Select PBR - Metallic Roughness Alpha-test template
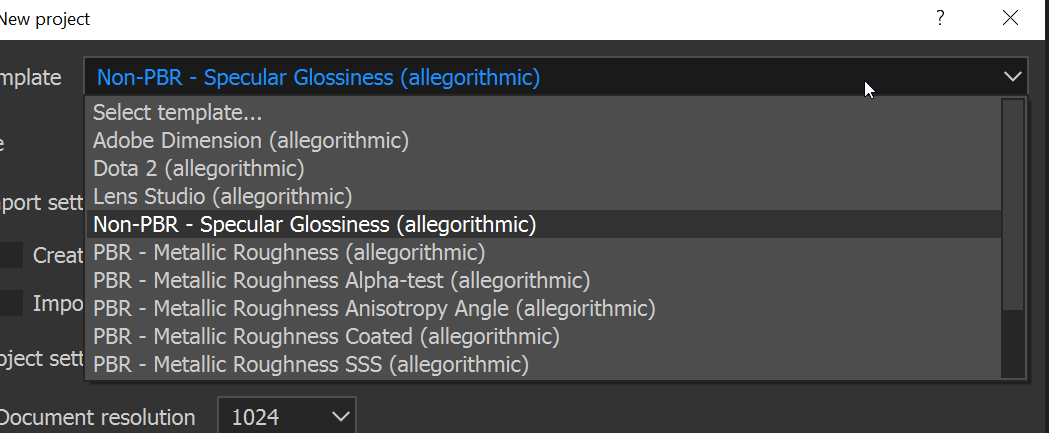This screenshot has width=1049, height=433. click(x=341, y=280)
